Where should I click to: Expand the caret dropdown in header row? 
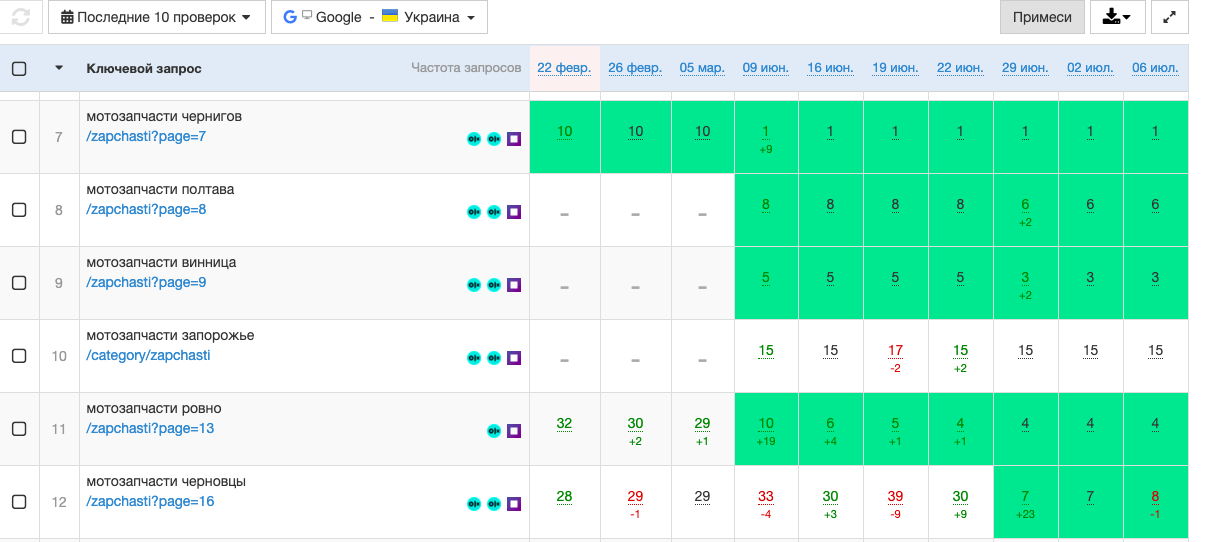[59, 68]
